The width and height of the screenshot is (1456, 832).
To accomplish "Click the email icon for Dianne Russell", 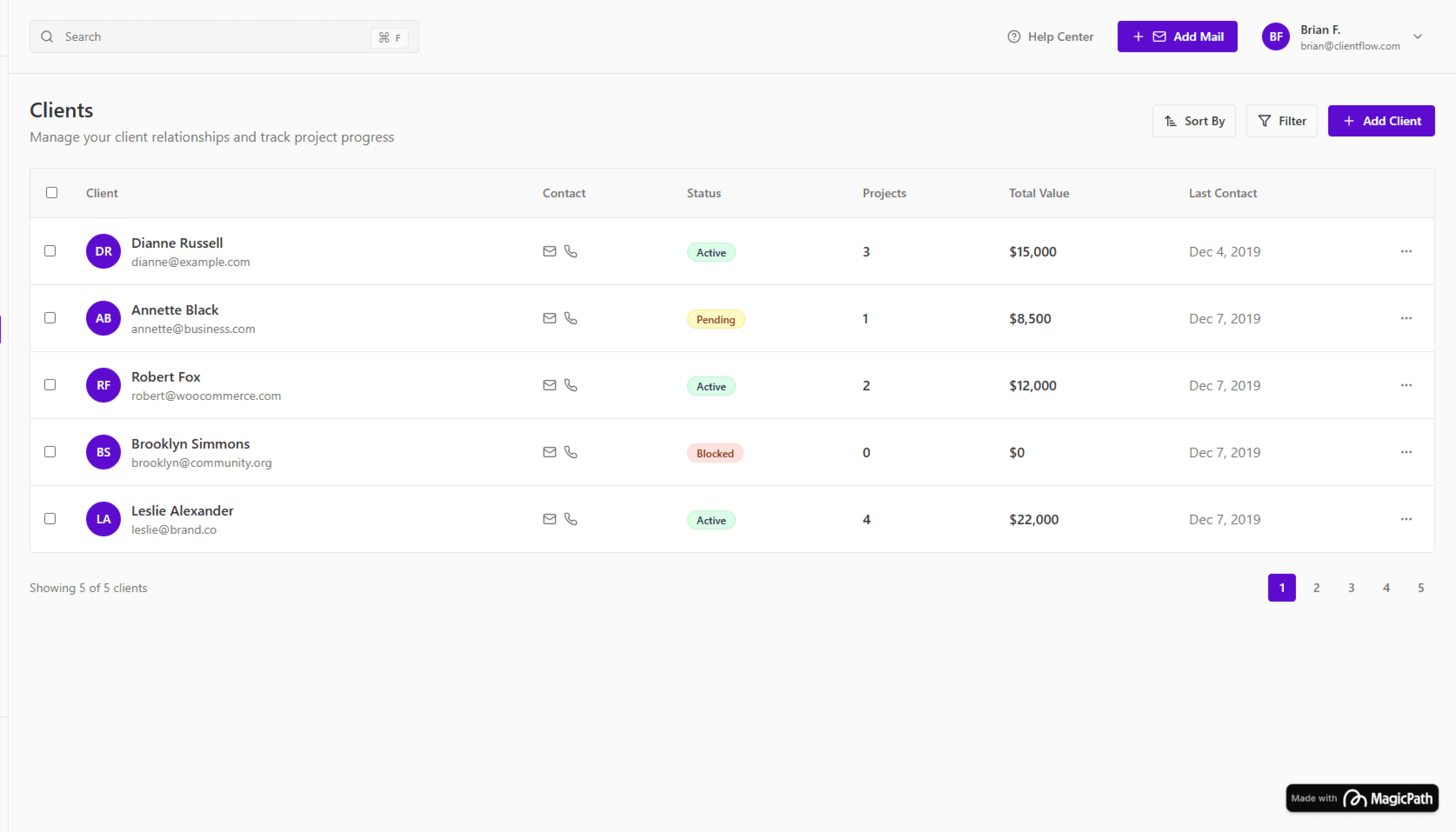I will coord(549,251).
